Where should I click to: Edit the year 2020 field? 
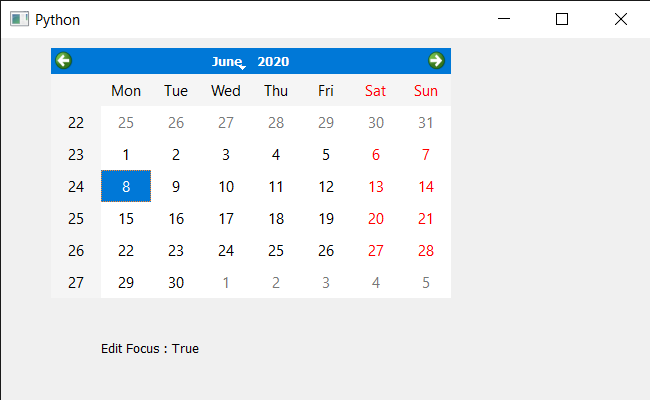tap(273, 62)
